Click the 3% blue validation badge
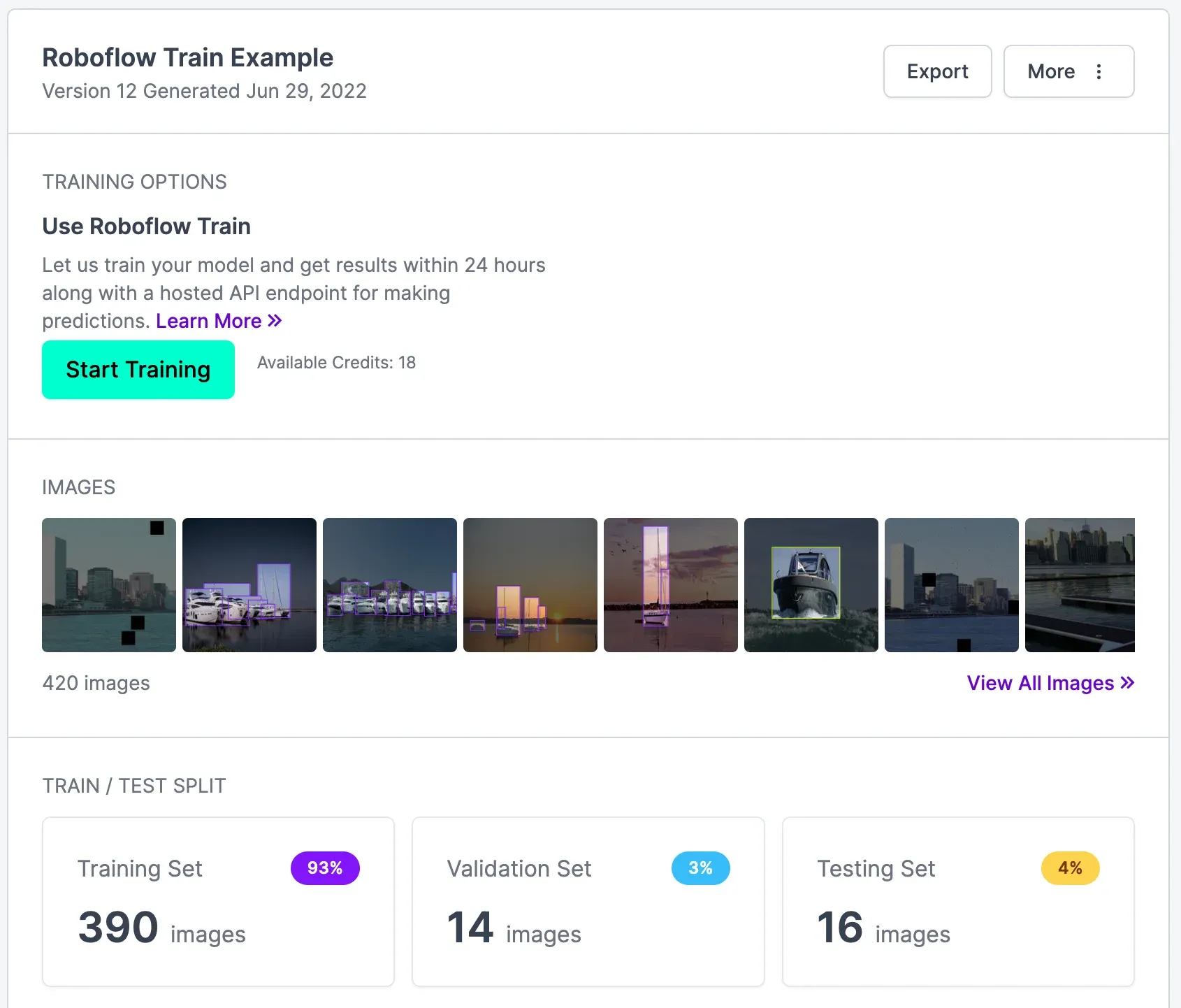The height and width of the screenshot is (1008, 1181). [x=700, y=868]
